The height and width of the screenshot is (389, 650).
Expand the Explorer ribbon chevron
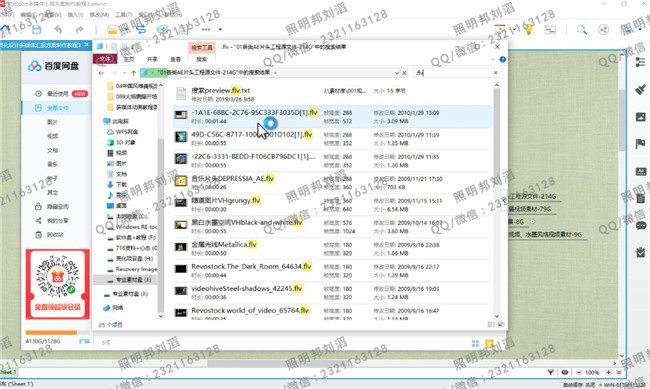pos(493,59)
